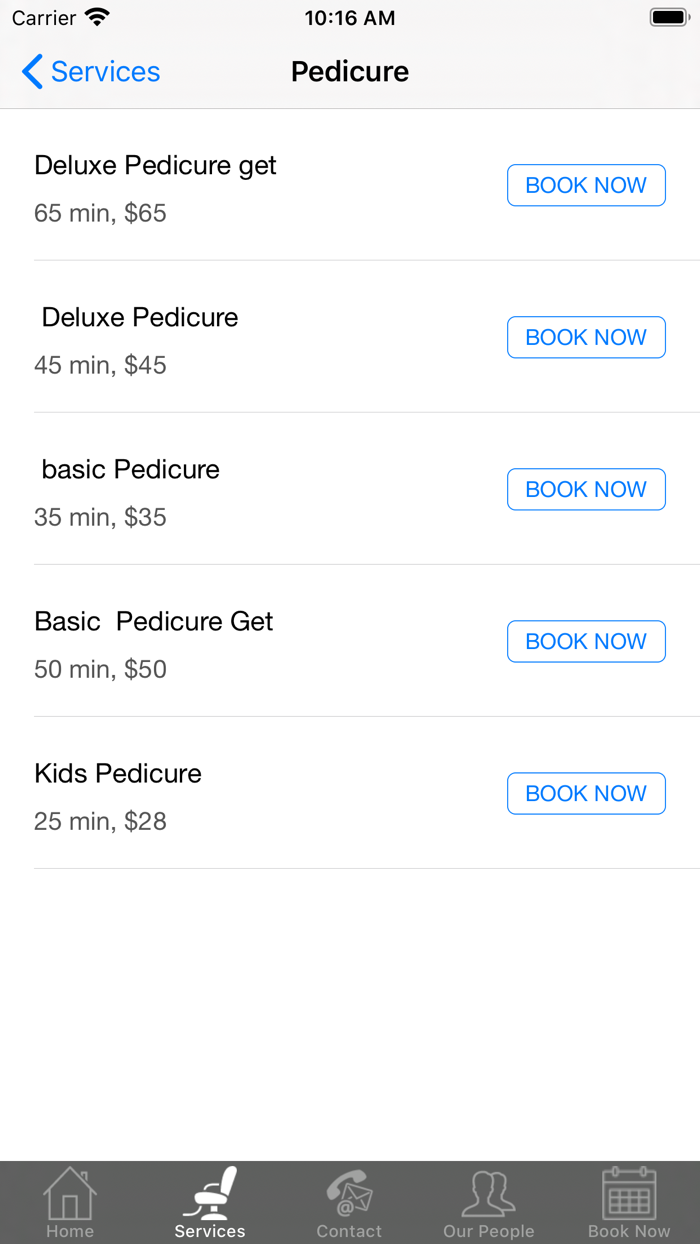700x1244 pixels.
Task: Book the 45 min Deluxe Pedicure
Action: pos(586,337)
